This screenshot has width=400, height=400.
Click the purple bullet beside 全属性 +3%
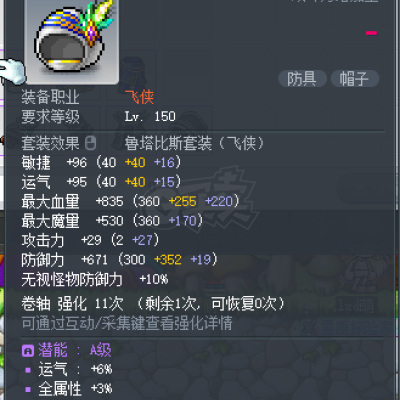coord(28,389)
